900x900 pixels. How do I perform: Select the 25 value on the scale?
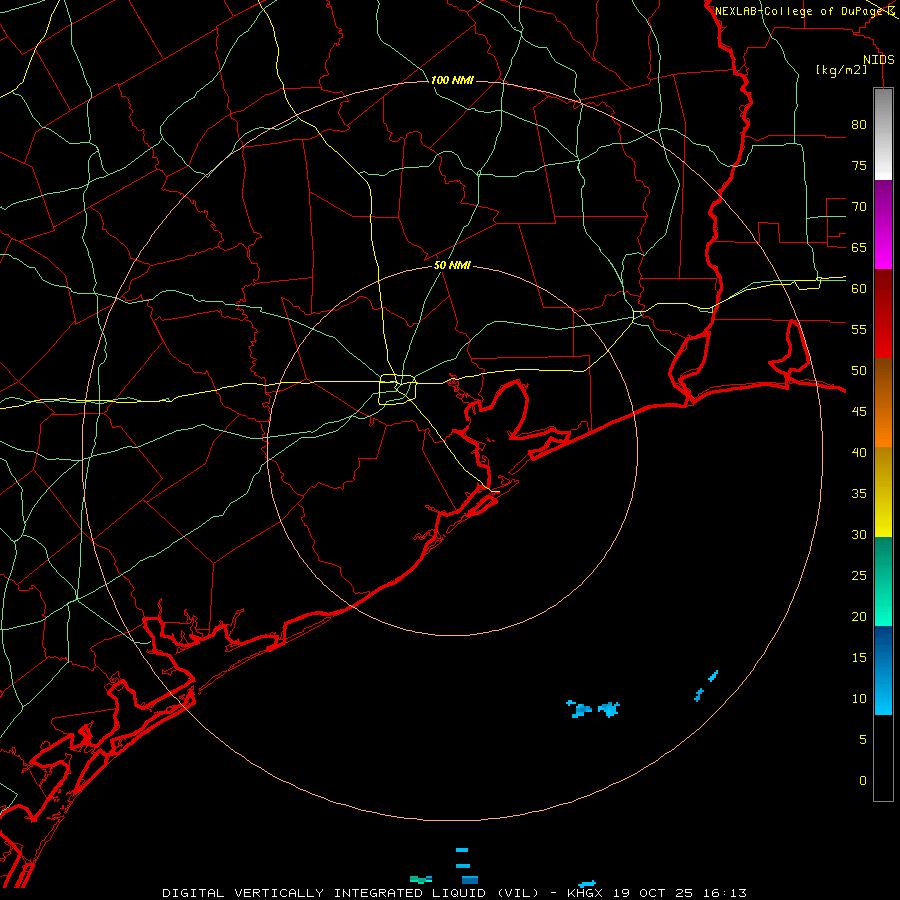[x=859, y=576]
